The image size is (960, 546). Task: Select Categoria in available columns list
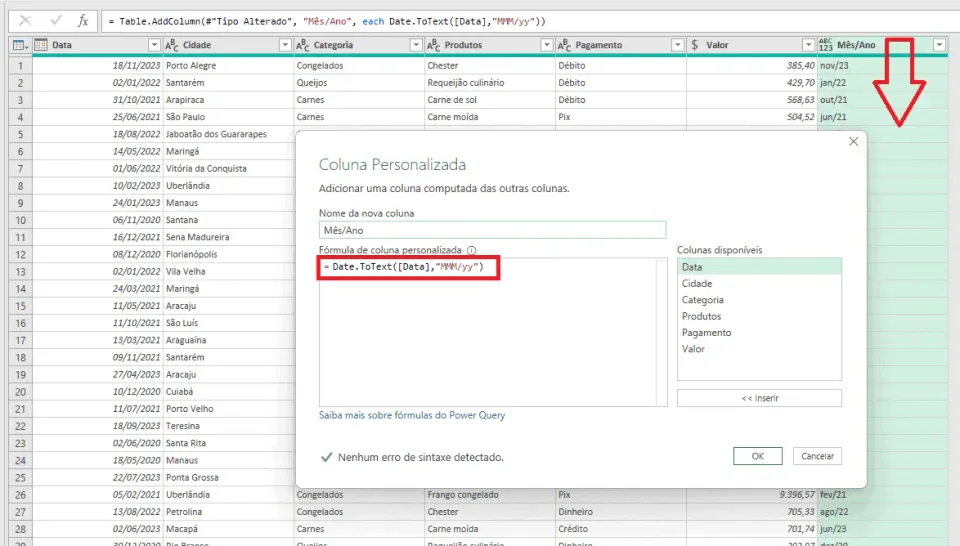(759, 300)
